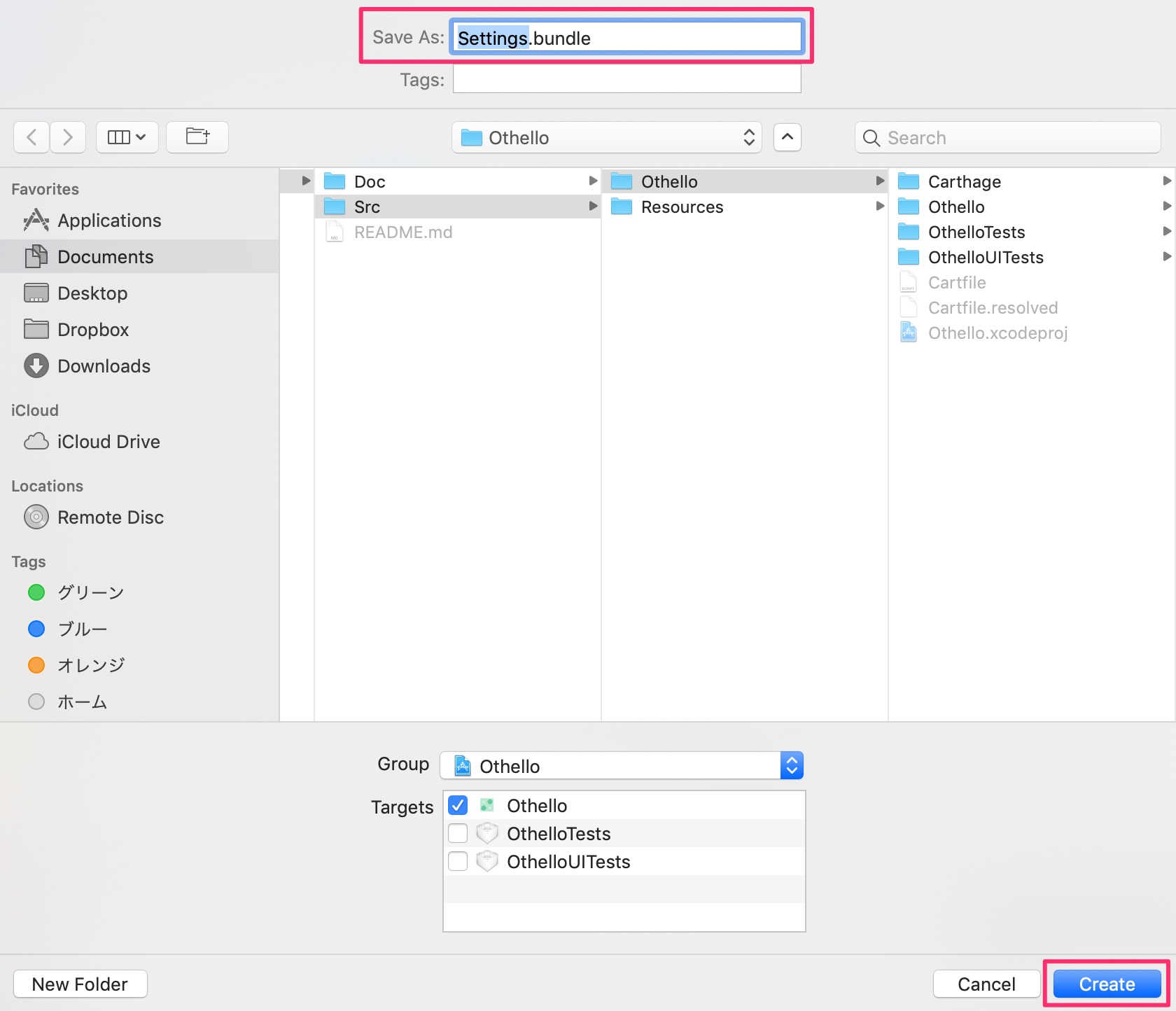
Task: Click the forward navigation arrow
Action: tap(67, 137)
